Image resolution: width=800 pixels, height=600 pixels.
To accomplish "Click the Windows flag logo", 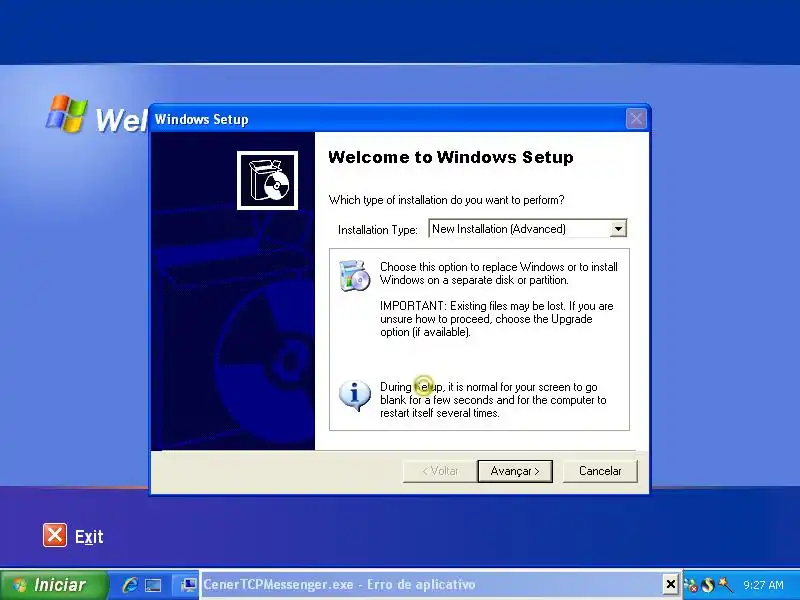I will click(x=67, y=113).
